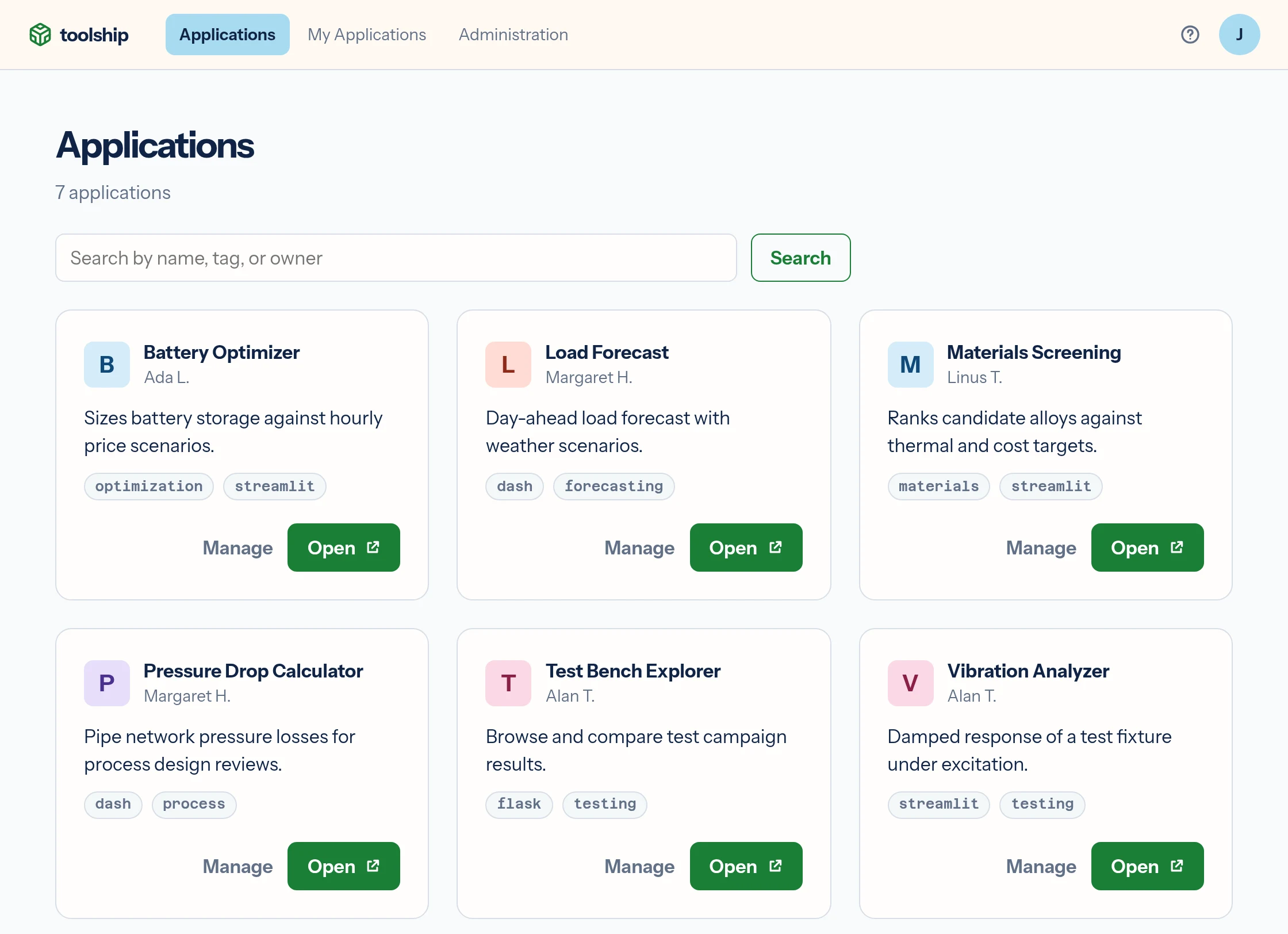Screen dimensions: 1288x934
Task: Manage the Battery Optimizer application
Action: coord(237,548)
